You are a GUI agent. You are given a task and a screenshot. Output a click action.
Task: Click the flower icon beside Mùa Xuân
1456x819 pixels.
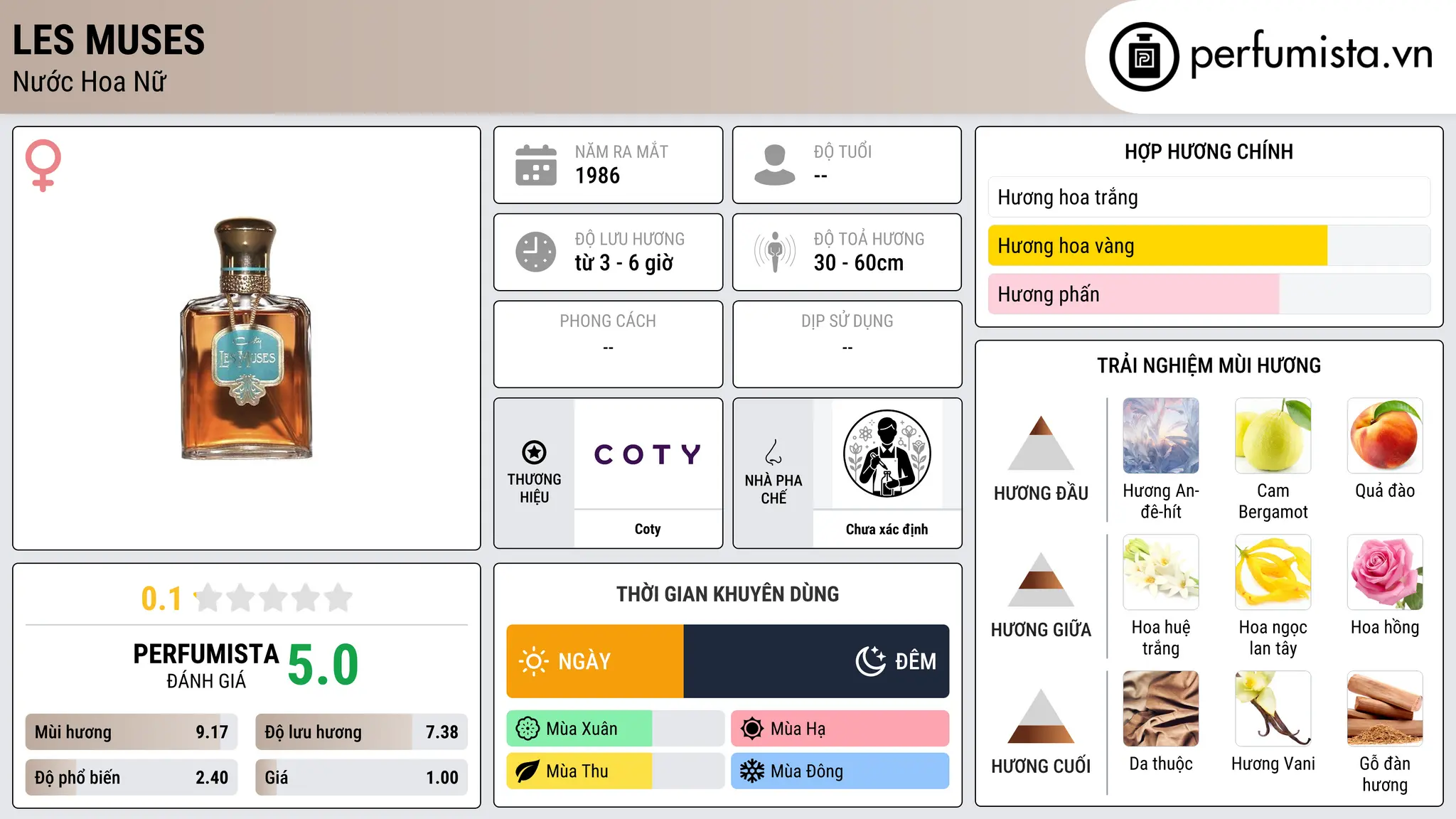coord(528,729)
